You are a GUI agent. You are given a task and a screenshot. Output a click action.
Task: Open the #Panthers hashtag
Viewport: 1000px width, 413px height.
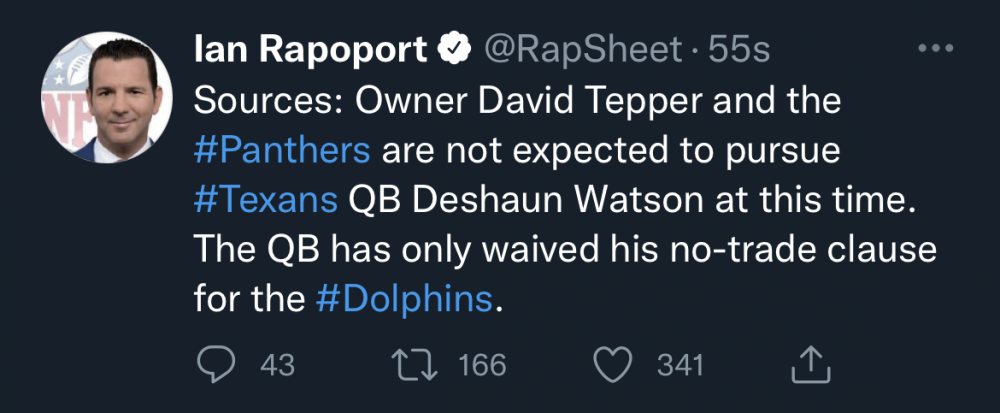coord(283,151)
